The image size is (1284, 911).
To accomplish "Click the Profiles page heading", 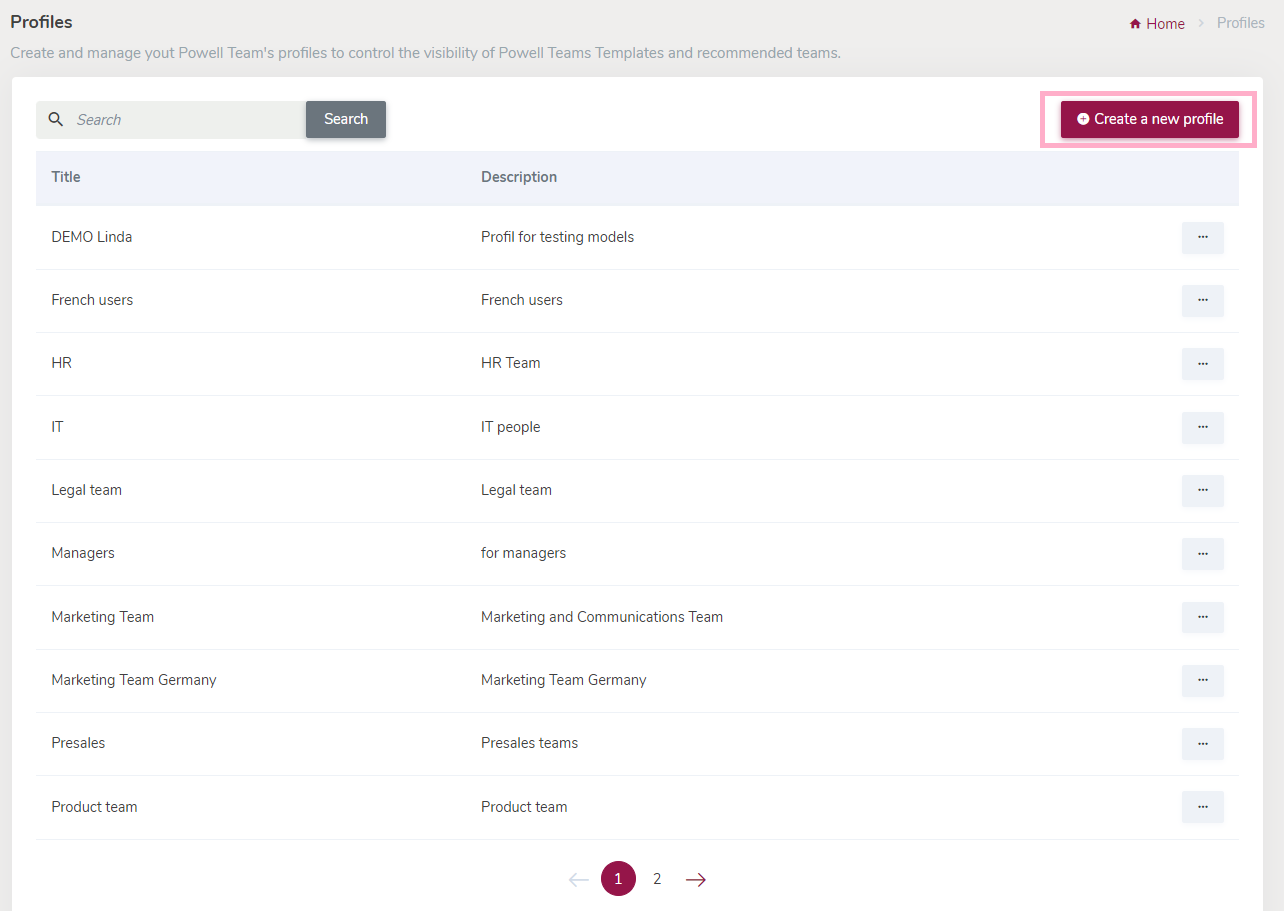I will [x=42, y=22].
